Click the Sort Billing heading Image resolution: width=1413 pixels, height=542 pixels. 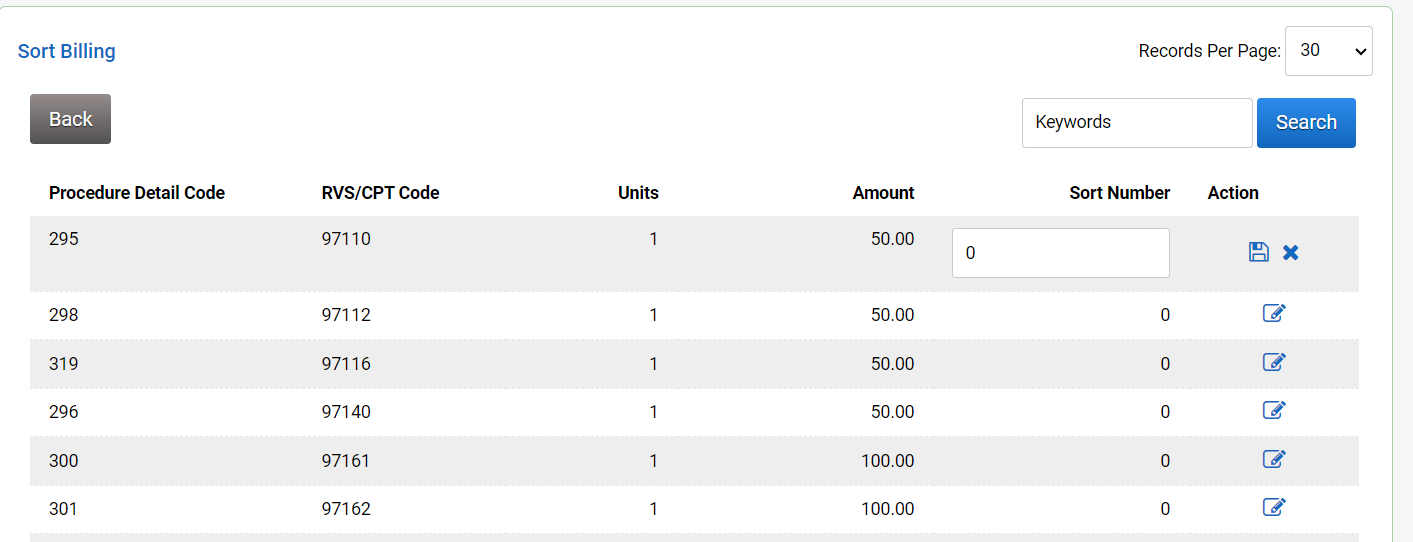[x=67, y=51]
